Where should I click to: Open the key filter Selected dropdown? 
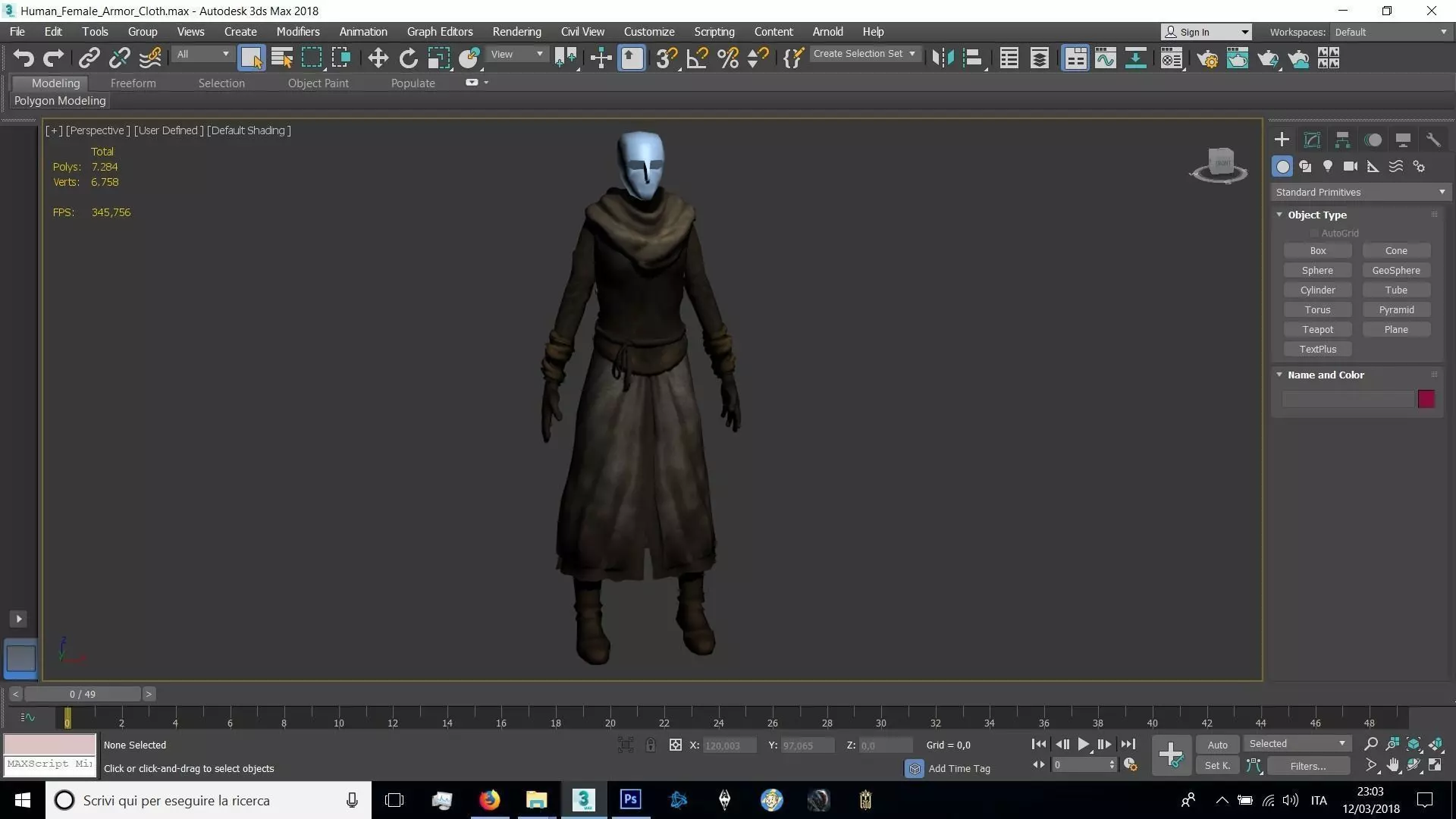1298,744
